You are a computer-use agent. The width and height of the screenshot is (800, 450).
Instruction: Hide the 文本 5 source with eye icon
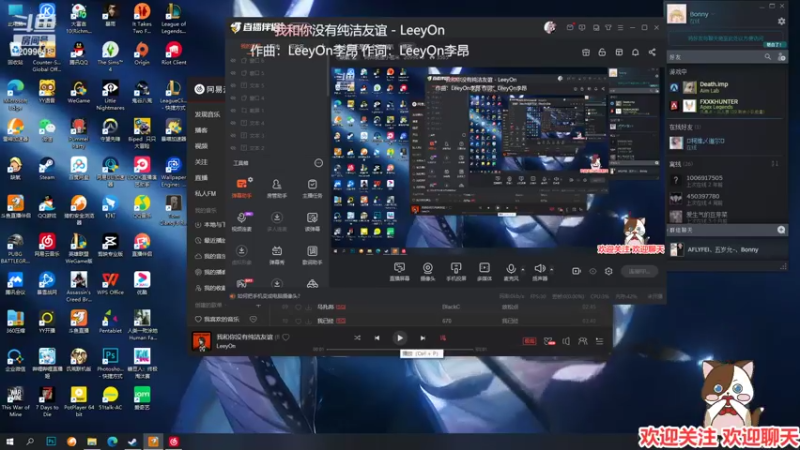(x=233, y=85)
